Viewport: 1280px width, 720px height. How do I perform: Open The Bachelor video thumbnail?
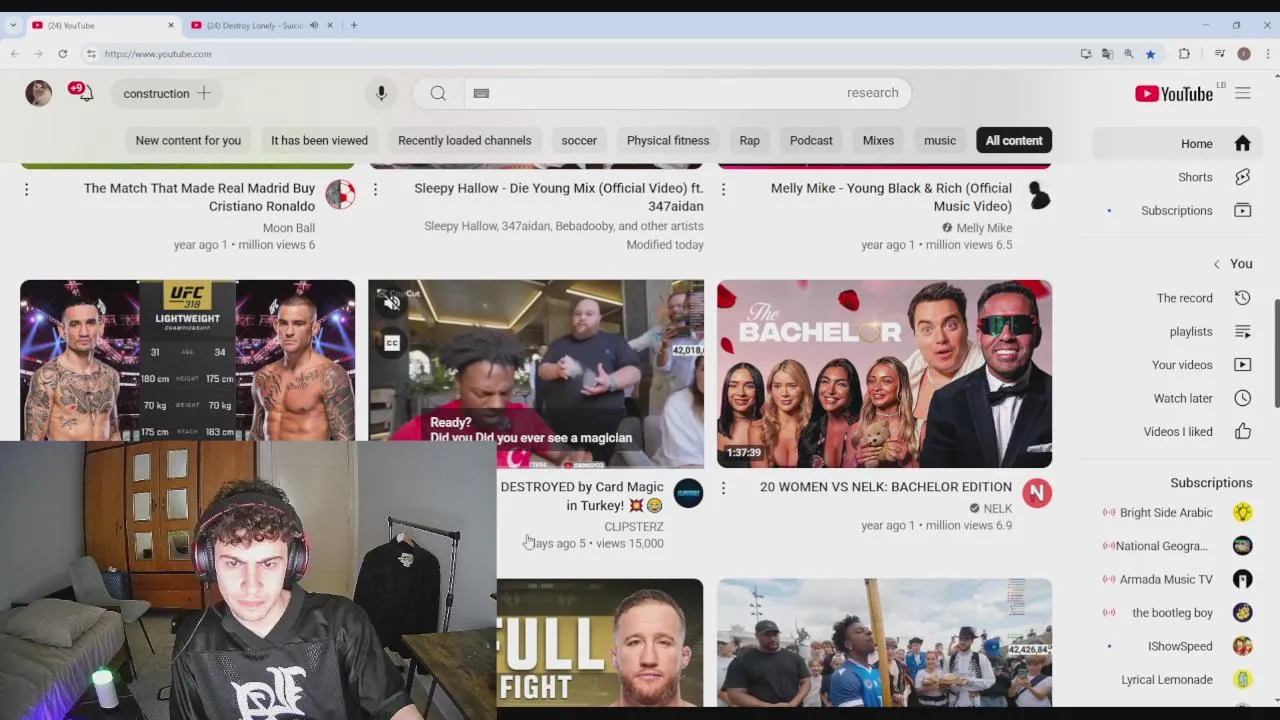point(884,374)
